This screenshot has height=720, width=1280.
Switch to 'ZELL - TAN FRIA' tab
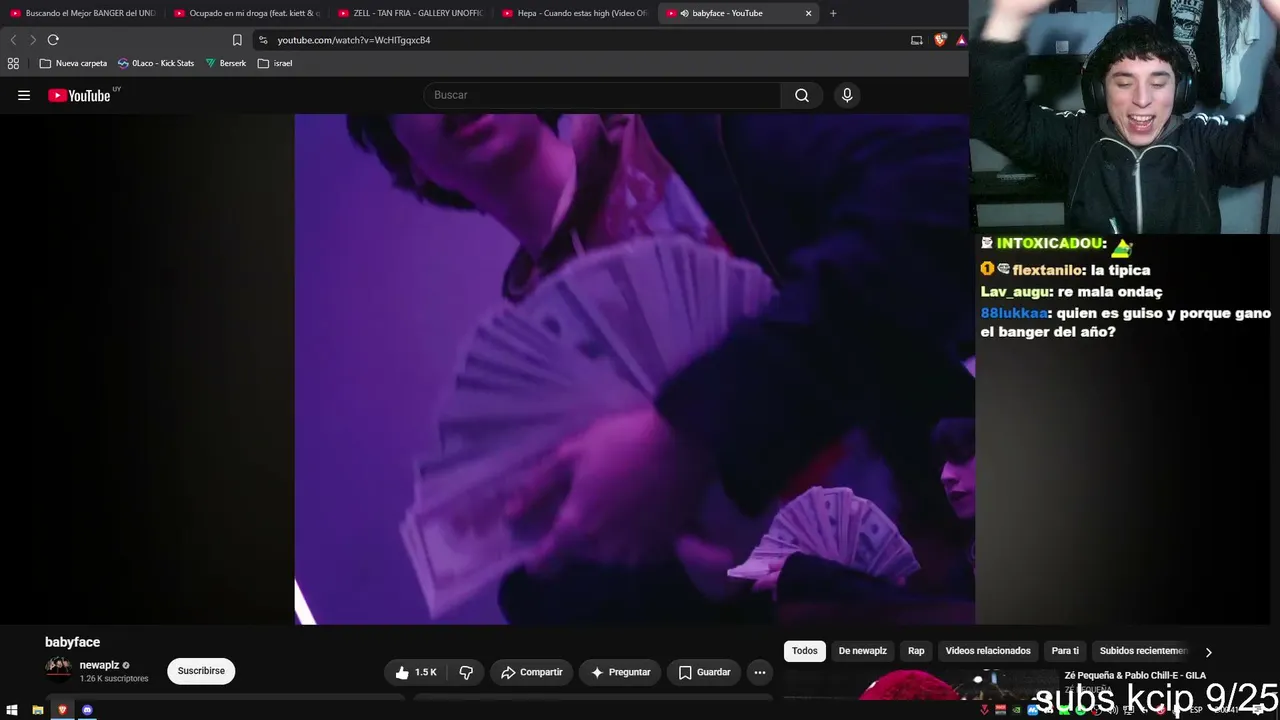410,13
